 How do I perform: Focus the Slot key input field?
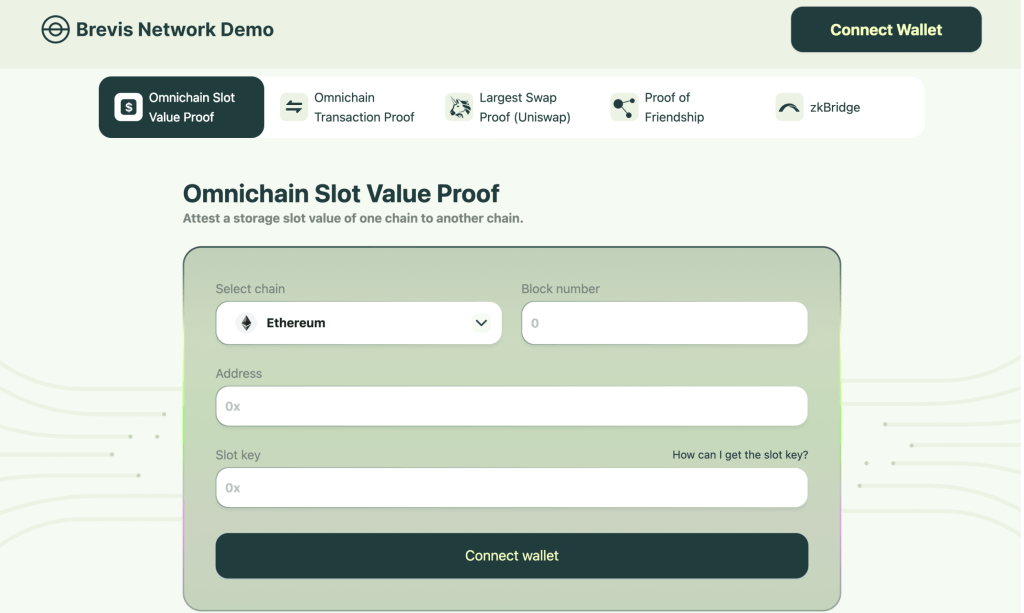coord(511,488)
